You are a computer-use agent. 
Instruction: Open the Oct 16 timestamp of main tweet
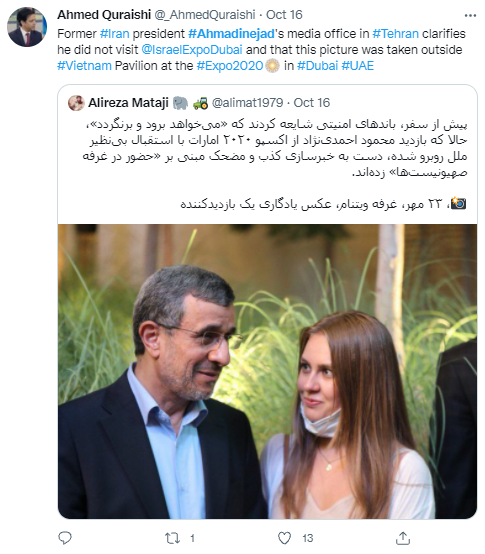284,15
